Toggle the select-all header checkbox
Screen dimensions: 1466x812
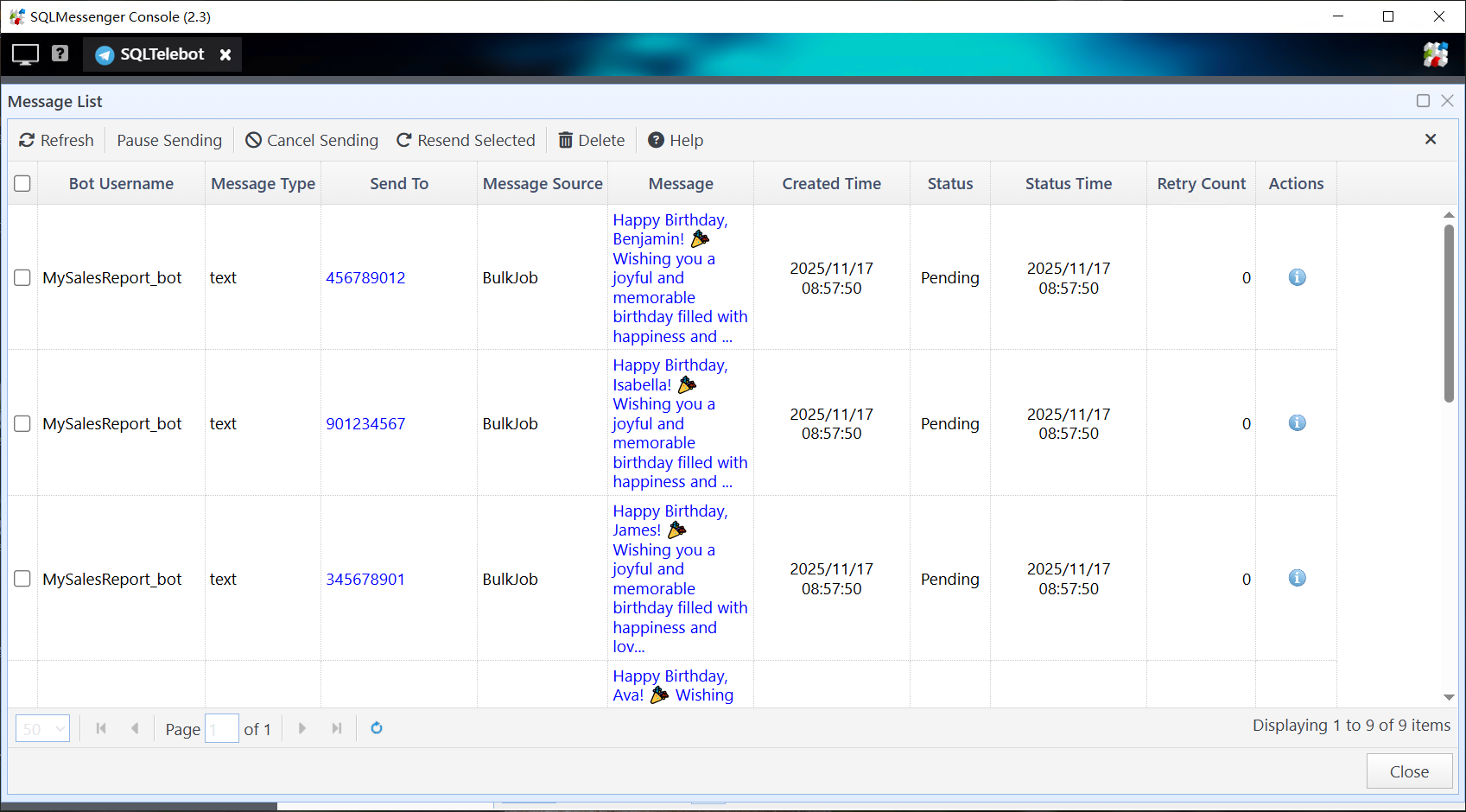pos(22,183)
